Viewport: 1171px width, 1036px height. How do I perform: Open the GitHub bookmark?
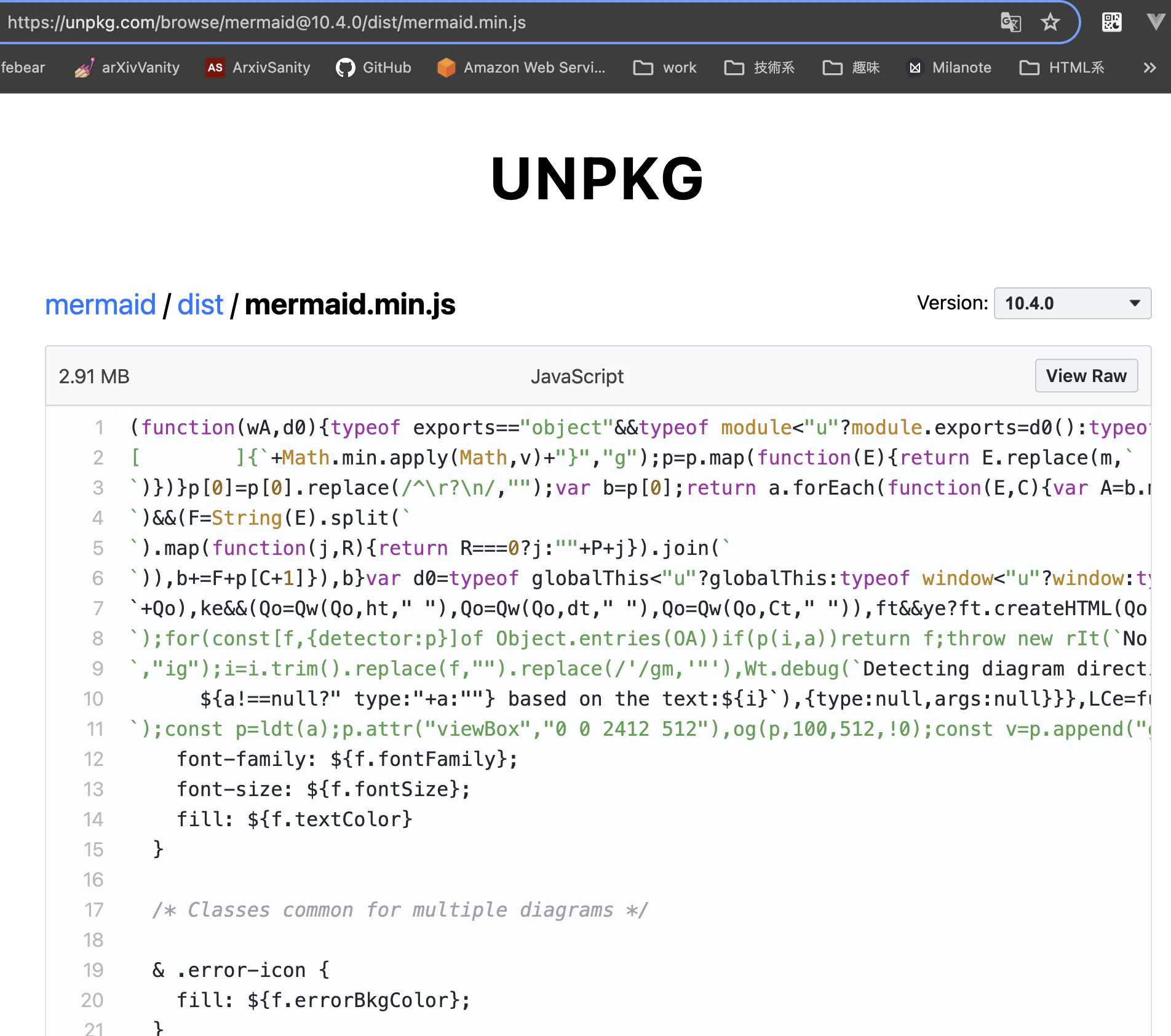[x=373, y=68]
